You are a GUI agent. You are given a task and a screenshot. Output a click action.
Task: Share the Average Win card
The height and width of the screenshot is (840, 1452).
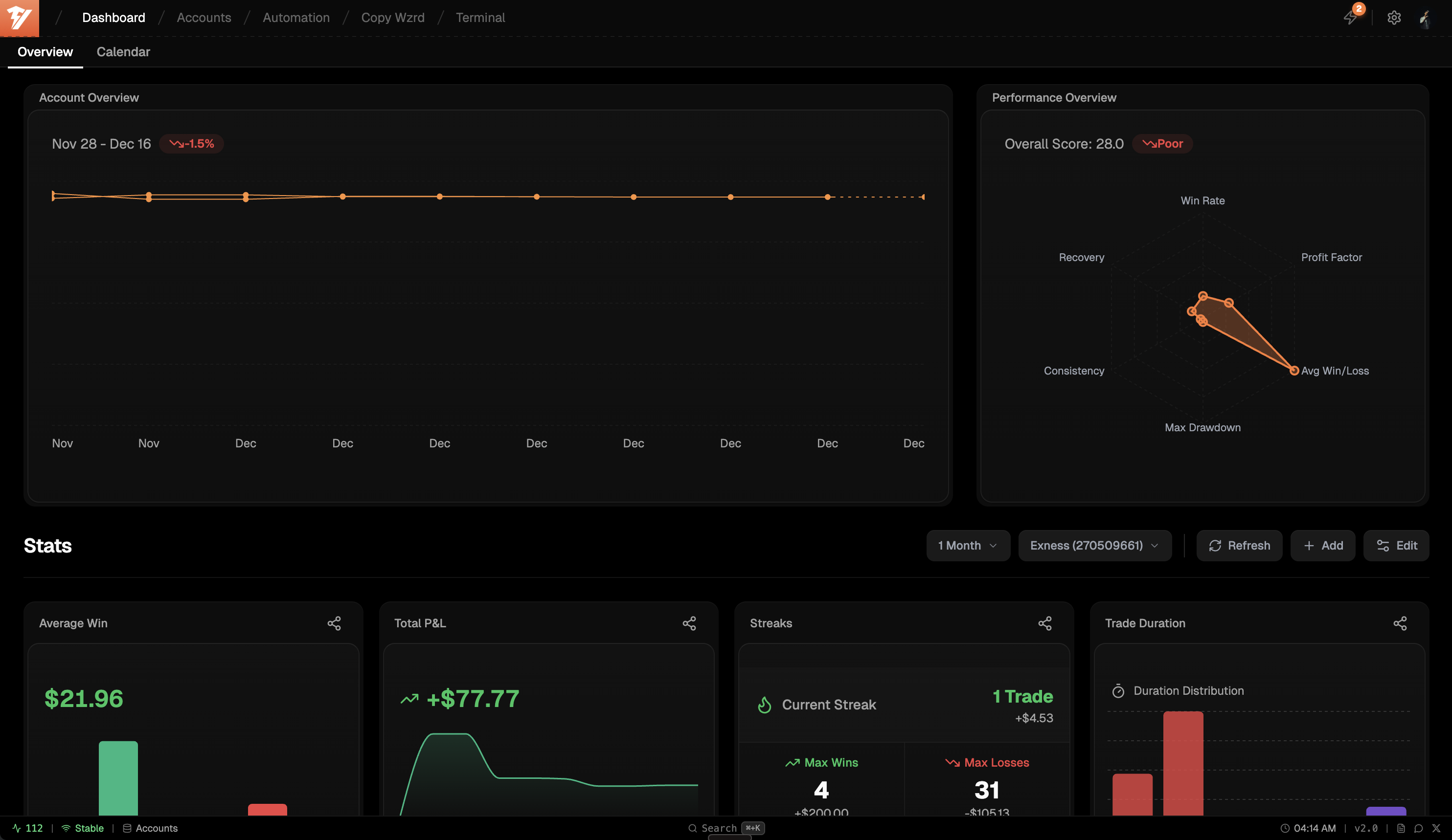pyautogui.click(x=335, y=623)
